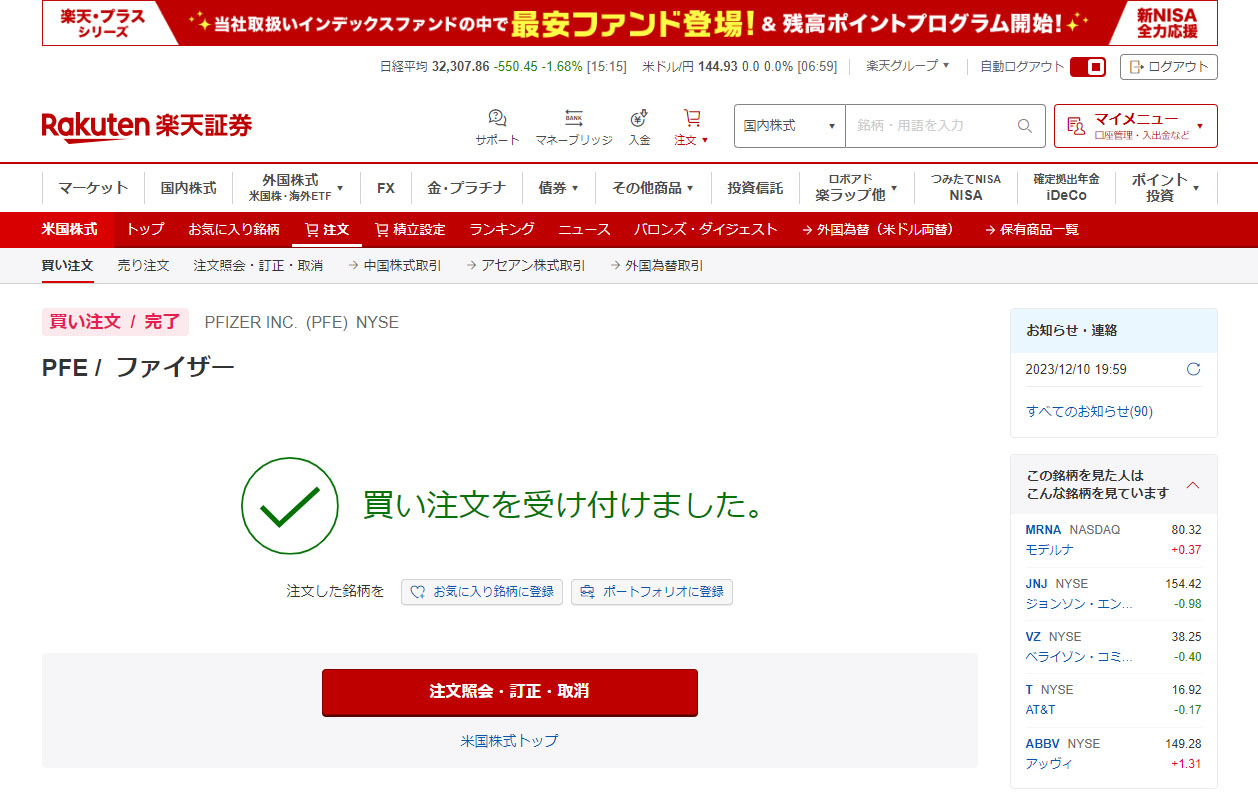Viewport: 1258px width, 803px height.
Task: Click the logout (ログアウト) button
Action: (x=1168, y=67)
